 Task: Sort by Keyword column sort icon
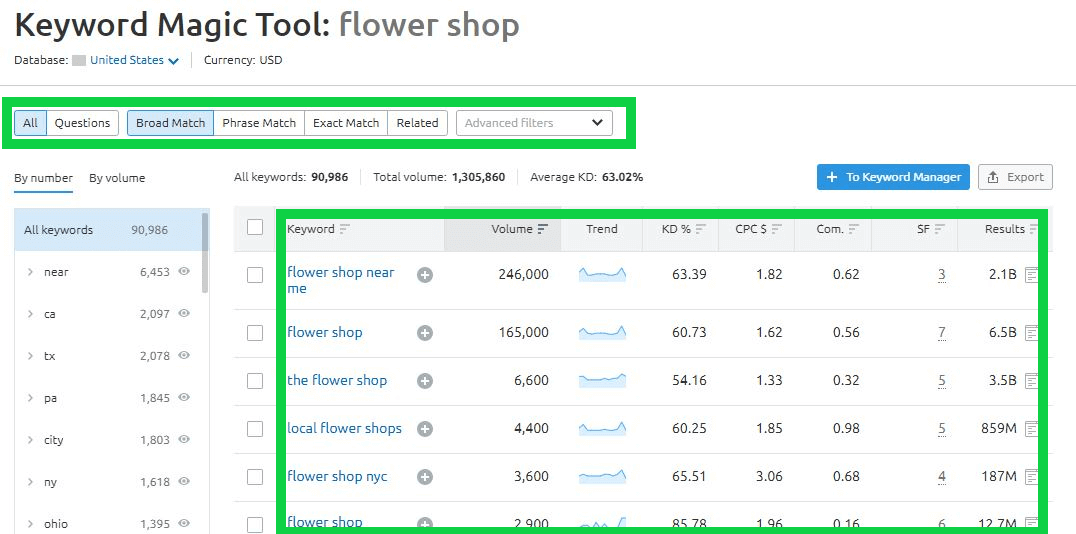[x=344, y=229]
